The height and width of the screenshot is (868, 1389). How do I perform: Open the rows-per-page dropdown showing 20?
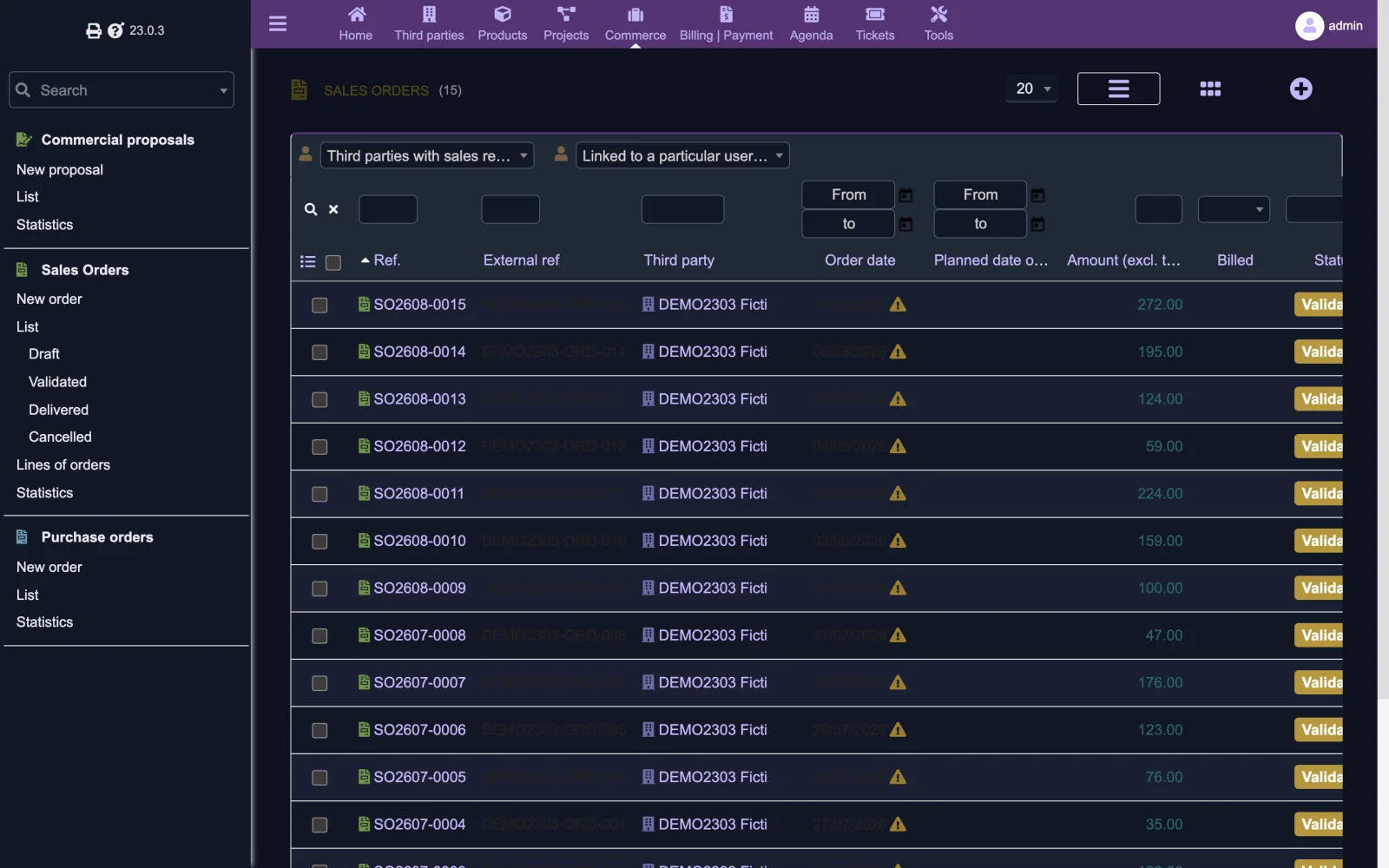pos(1031,89)
